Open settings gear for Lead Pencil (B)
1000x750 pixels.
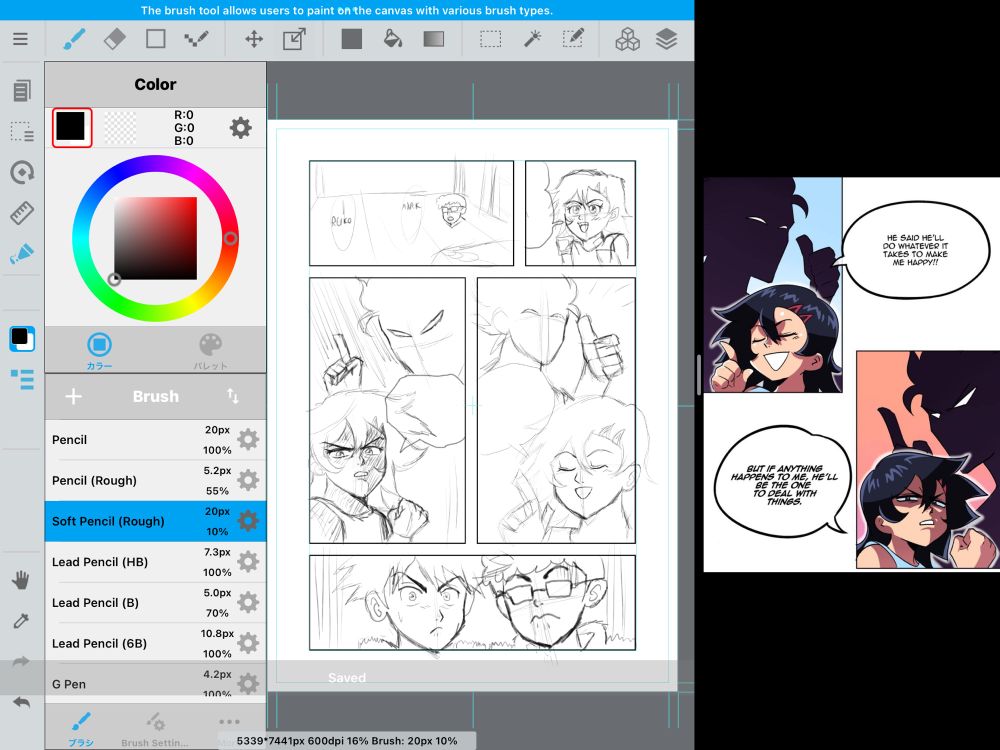coord(248,603)
